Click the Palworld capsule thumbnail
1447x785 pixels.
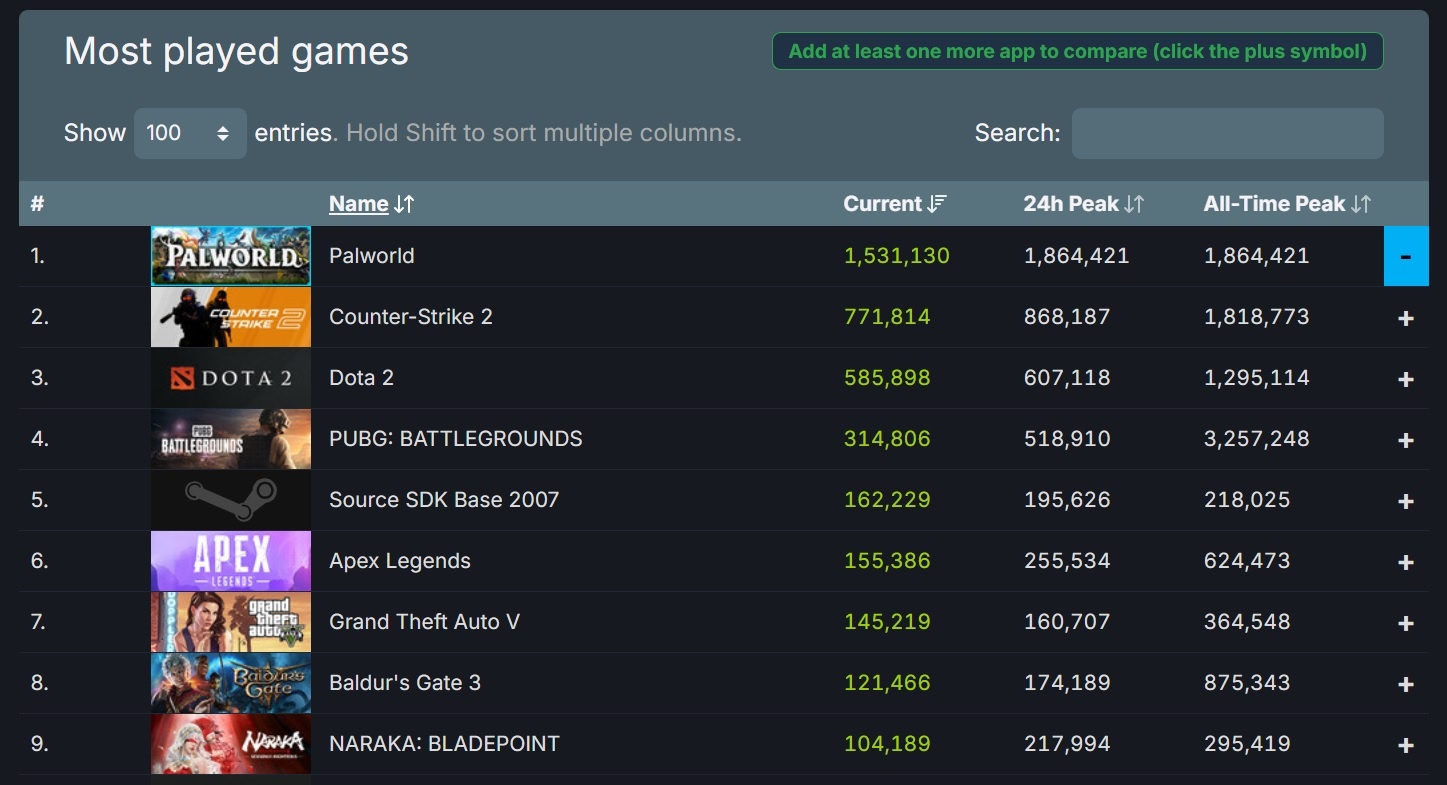(230, 256)
